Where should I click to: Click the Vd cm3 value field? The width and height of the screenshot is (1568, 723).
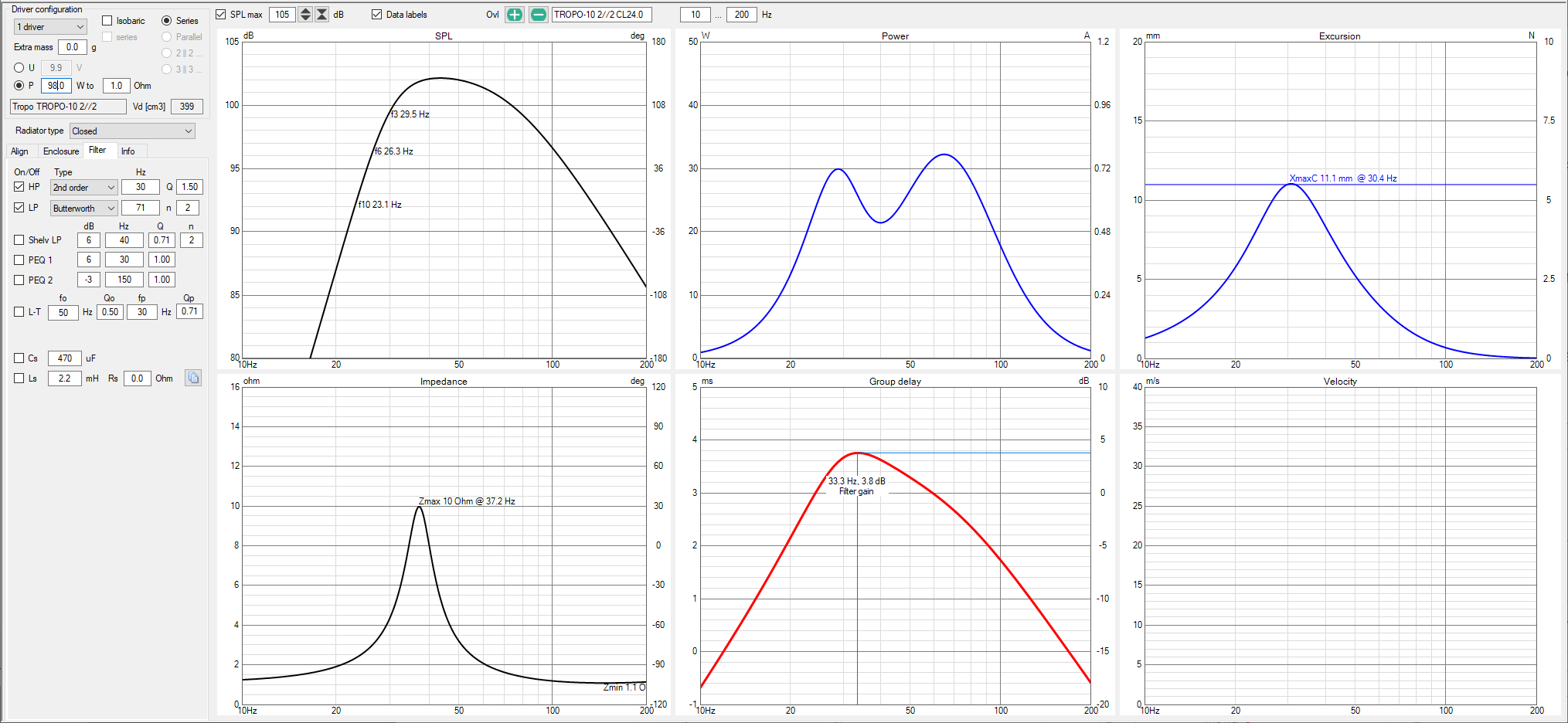187,107
